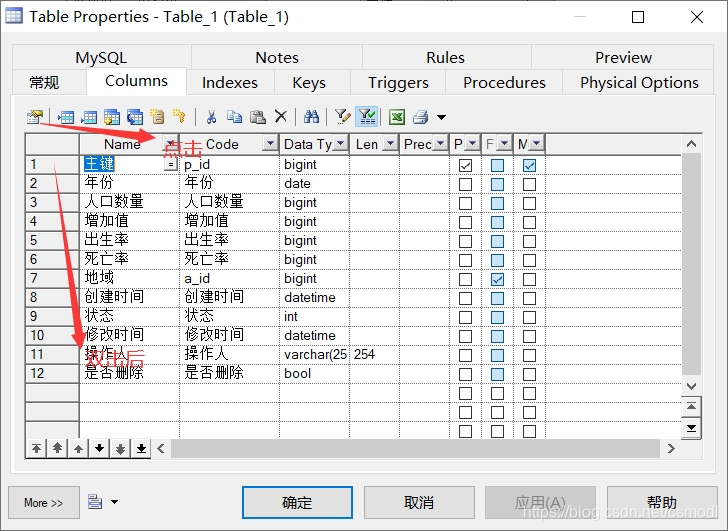Viewport: 728px width, 531px height.
Task: Click the Export to Excel icon
Action: coord(397,117)
